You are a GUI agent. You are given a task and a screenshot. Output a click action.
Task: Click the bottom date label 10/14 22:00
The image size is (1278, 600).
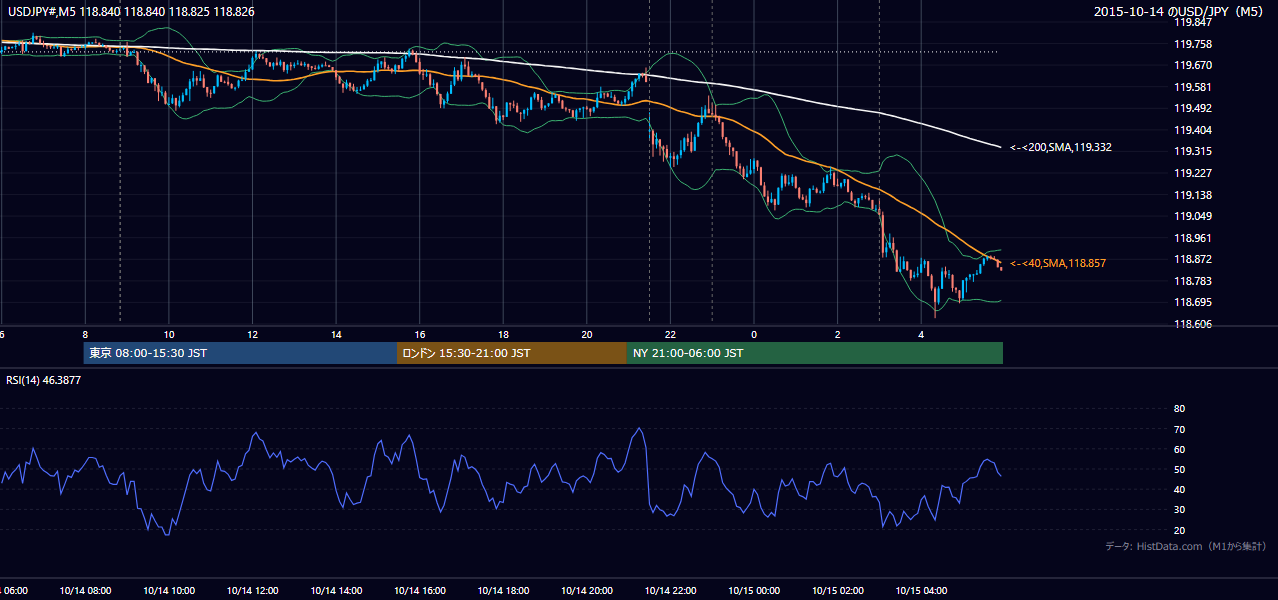(670, 590)
